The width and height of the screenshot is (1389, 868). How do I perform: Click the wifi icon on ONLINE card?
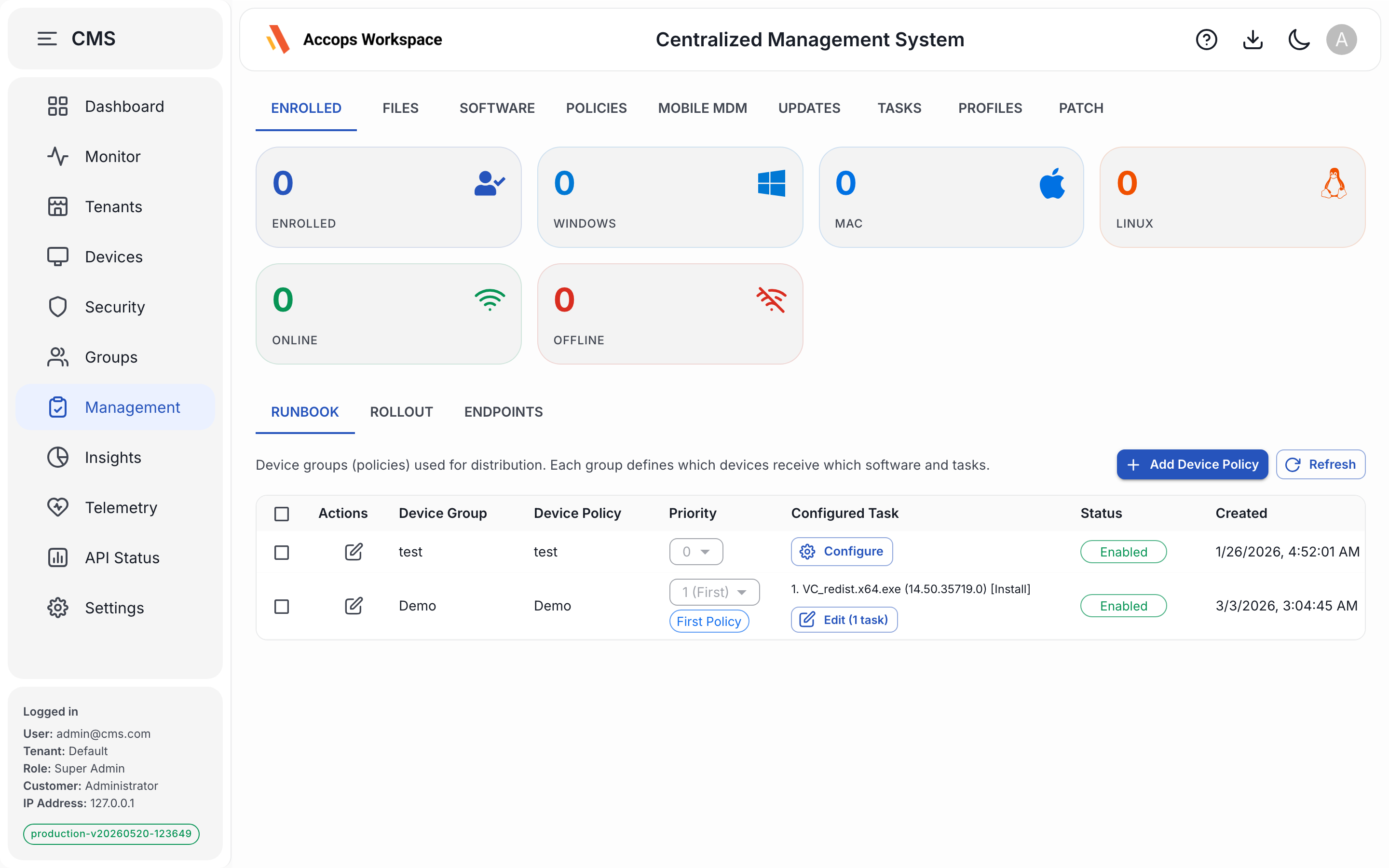click(490, 299)
